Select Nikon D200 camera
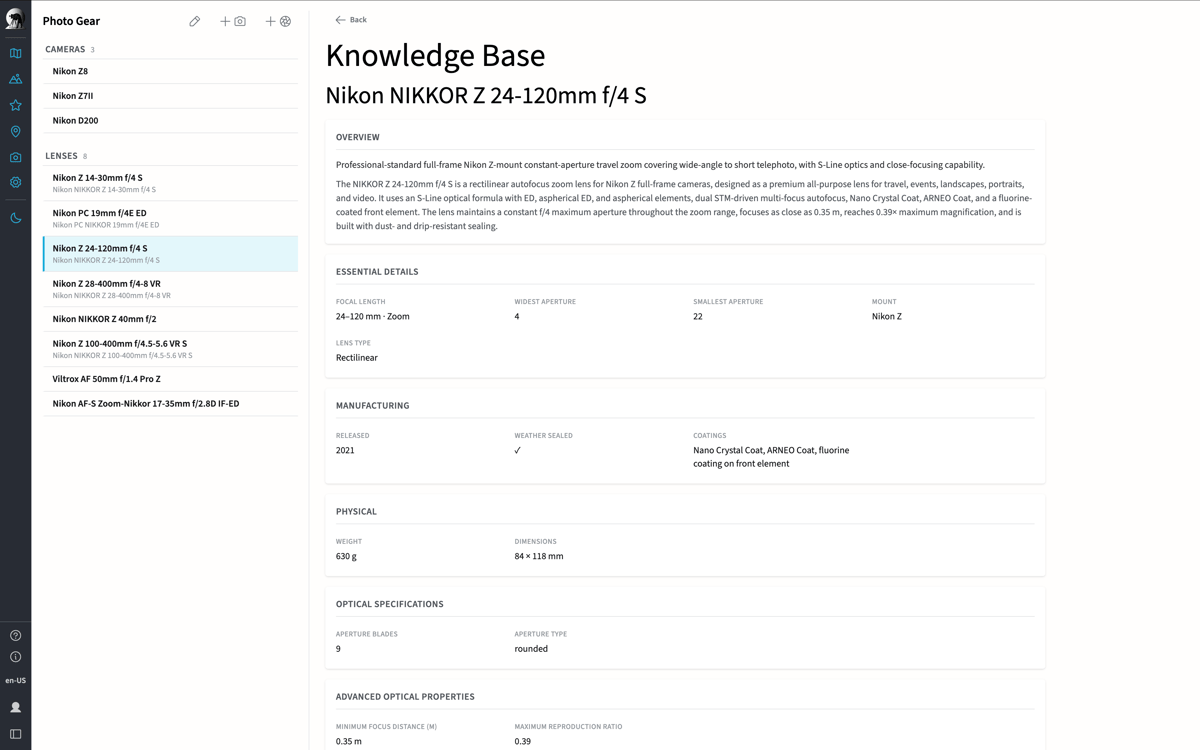The width and height of the screenshot is (1200, 750). (170, 120)
